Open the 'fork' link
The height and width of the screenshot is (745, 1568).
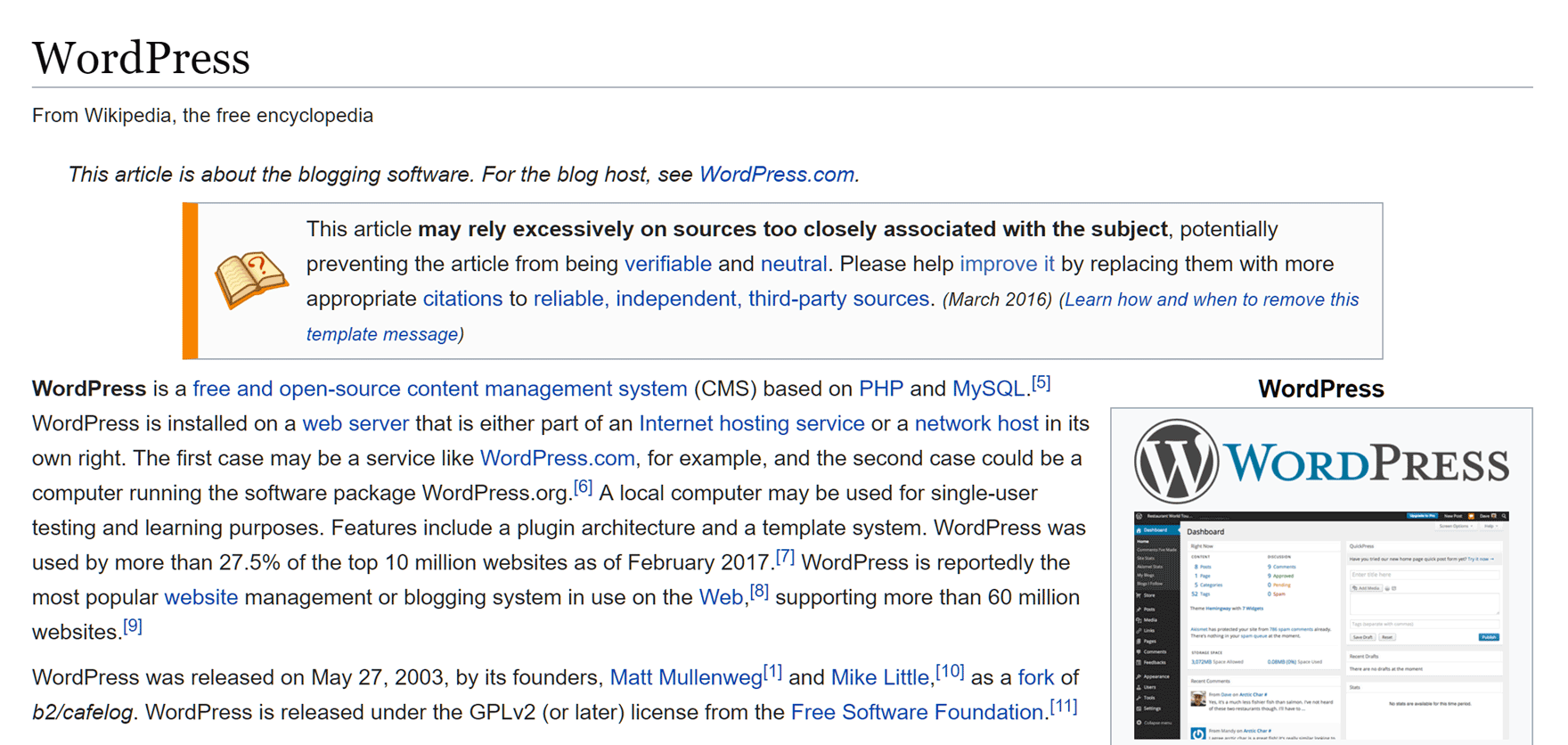[1035, 677]
